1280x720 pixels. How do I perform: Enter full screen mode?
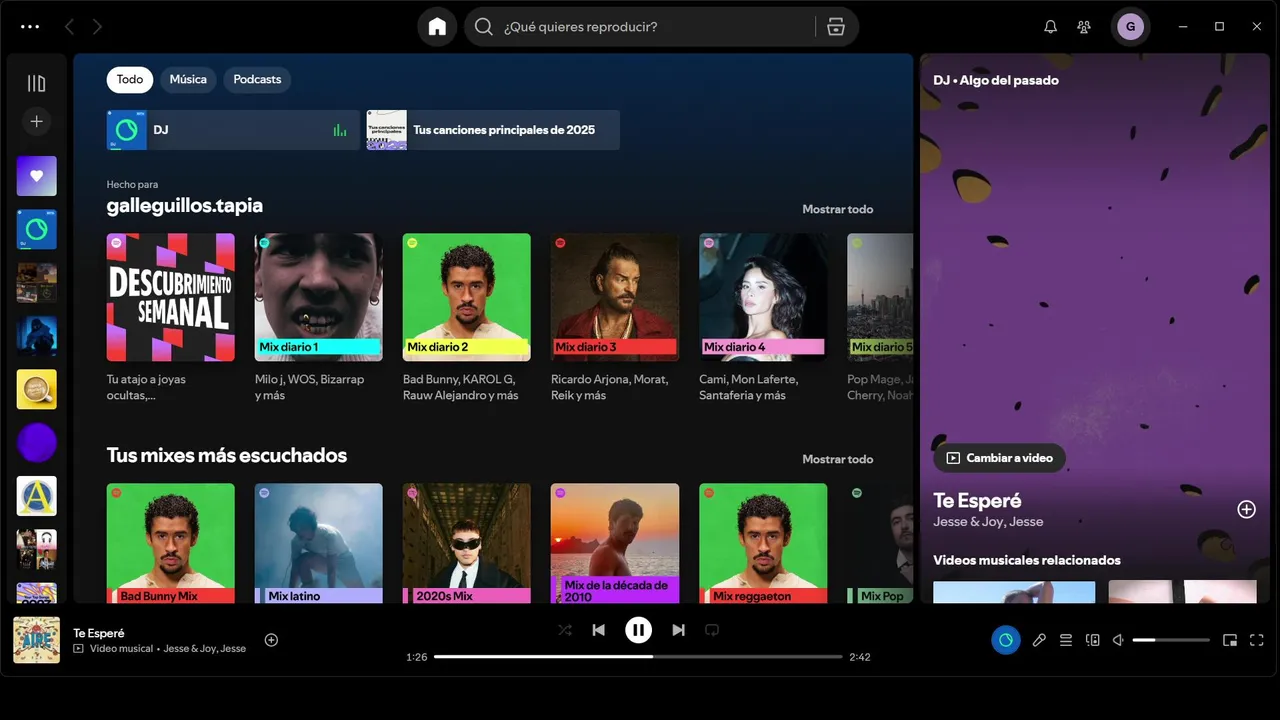[x=1257, y=640]
